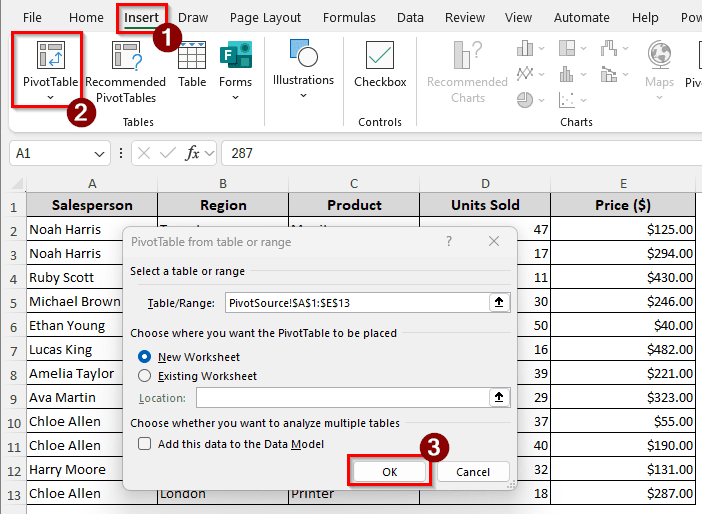Click the combo chart icon
This screenshot has height=514, width=702.
click(609, 74)
